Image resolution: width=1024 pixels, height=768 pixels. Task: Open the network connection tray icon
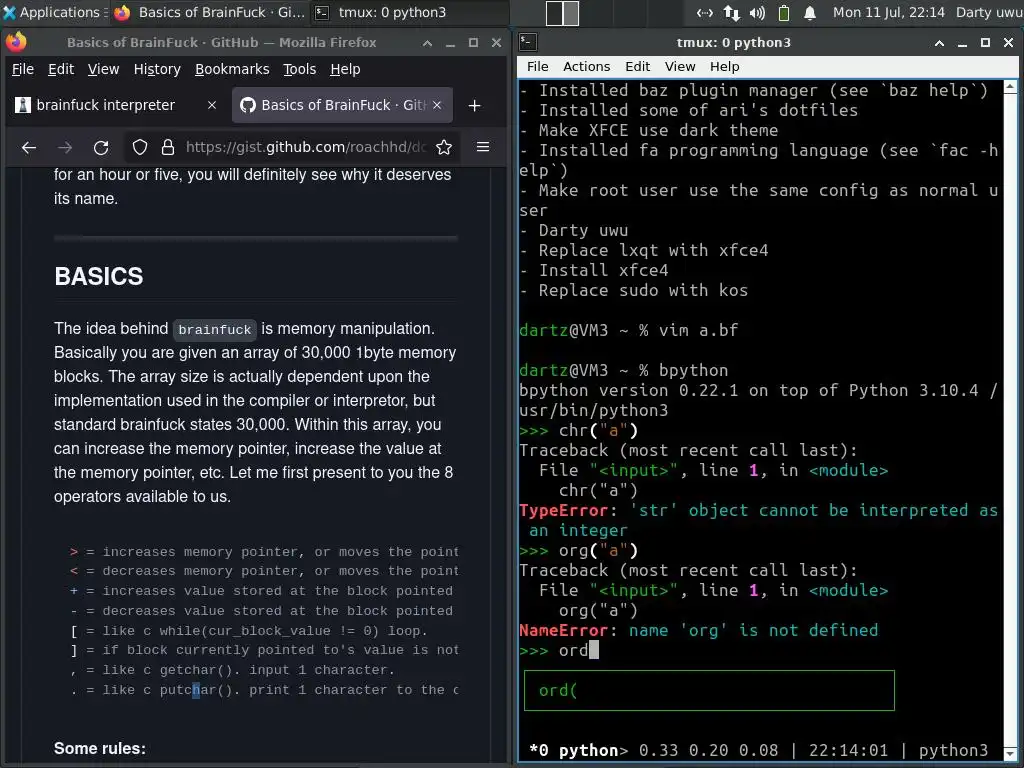[705, 12]
